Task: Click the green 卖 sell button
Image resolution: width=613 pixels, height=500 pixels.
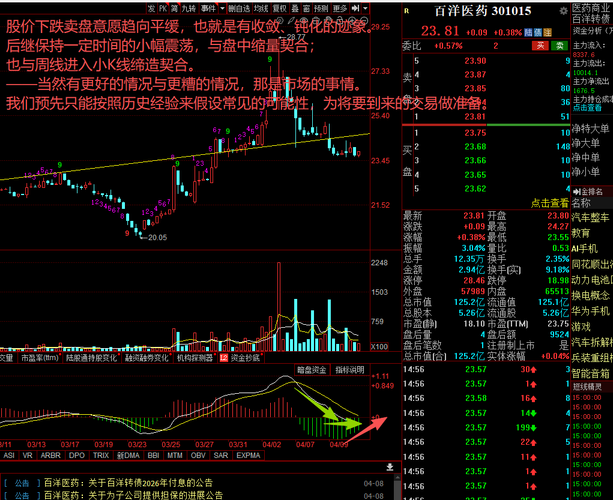Action: pyautogui.click(x=559, y=46)
